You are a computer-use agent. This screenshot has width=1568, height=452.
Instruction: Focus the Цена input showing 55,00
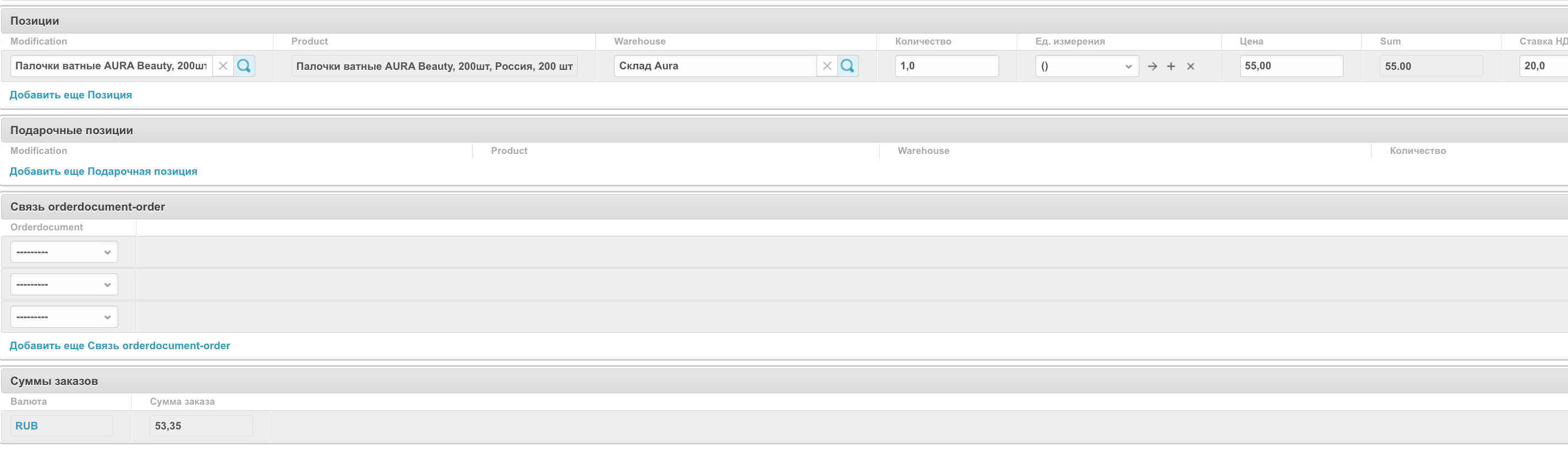tap(1290, 67)
